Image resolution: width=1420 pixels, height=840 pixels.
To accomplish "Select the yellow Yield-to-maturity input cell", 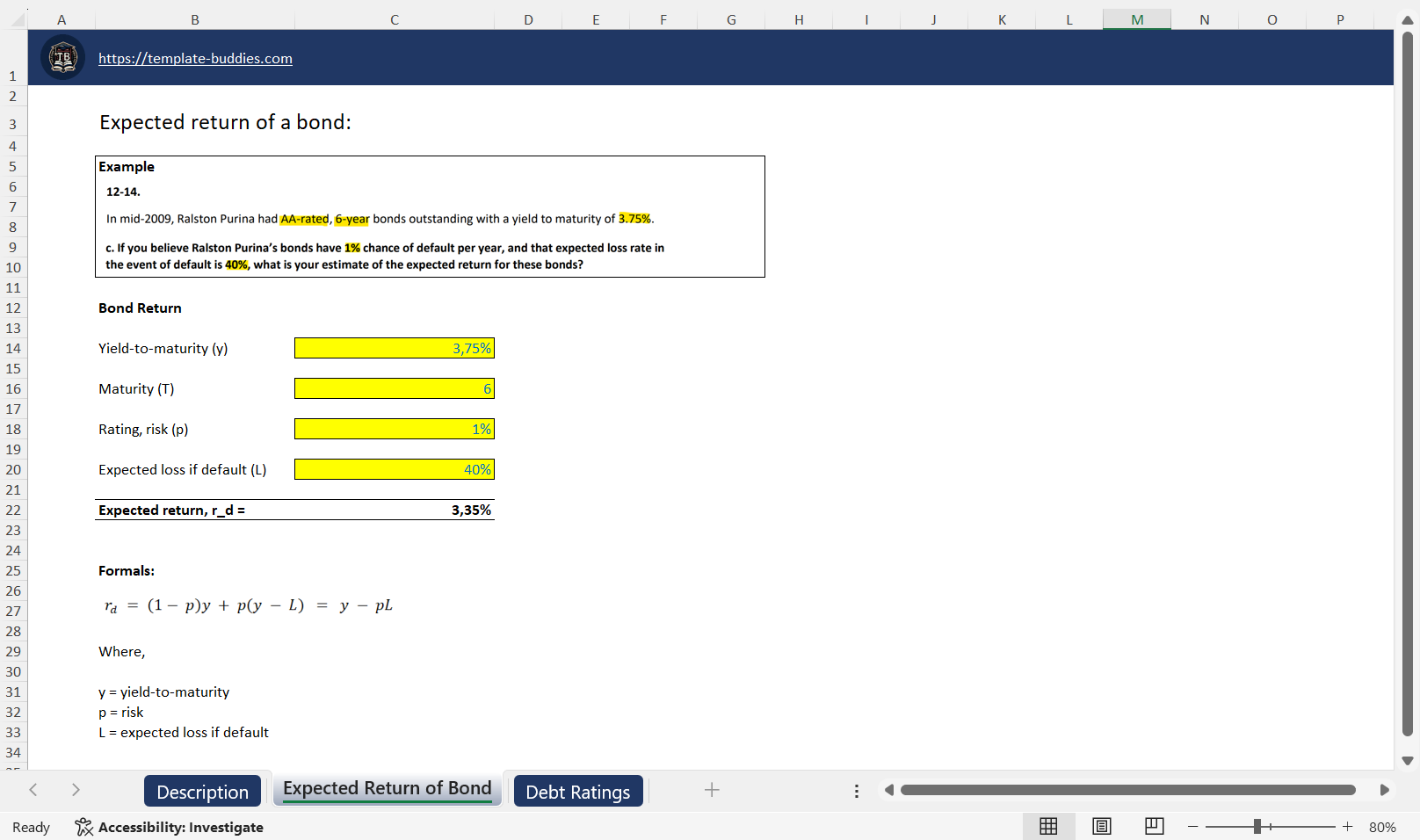I will (394, 347).
